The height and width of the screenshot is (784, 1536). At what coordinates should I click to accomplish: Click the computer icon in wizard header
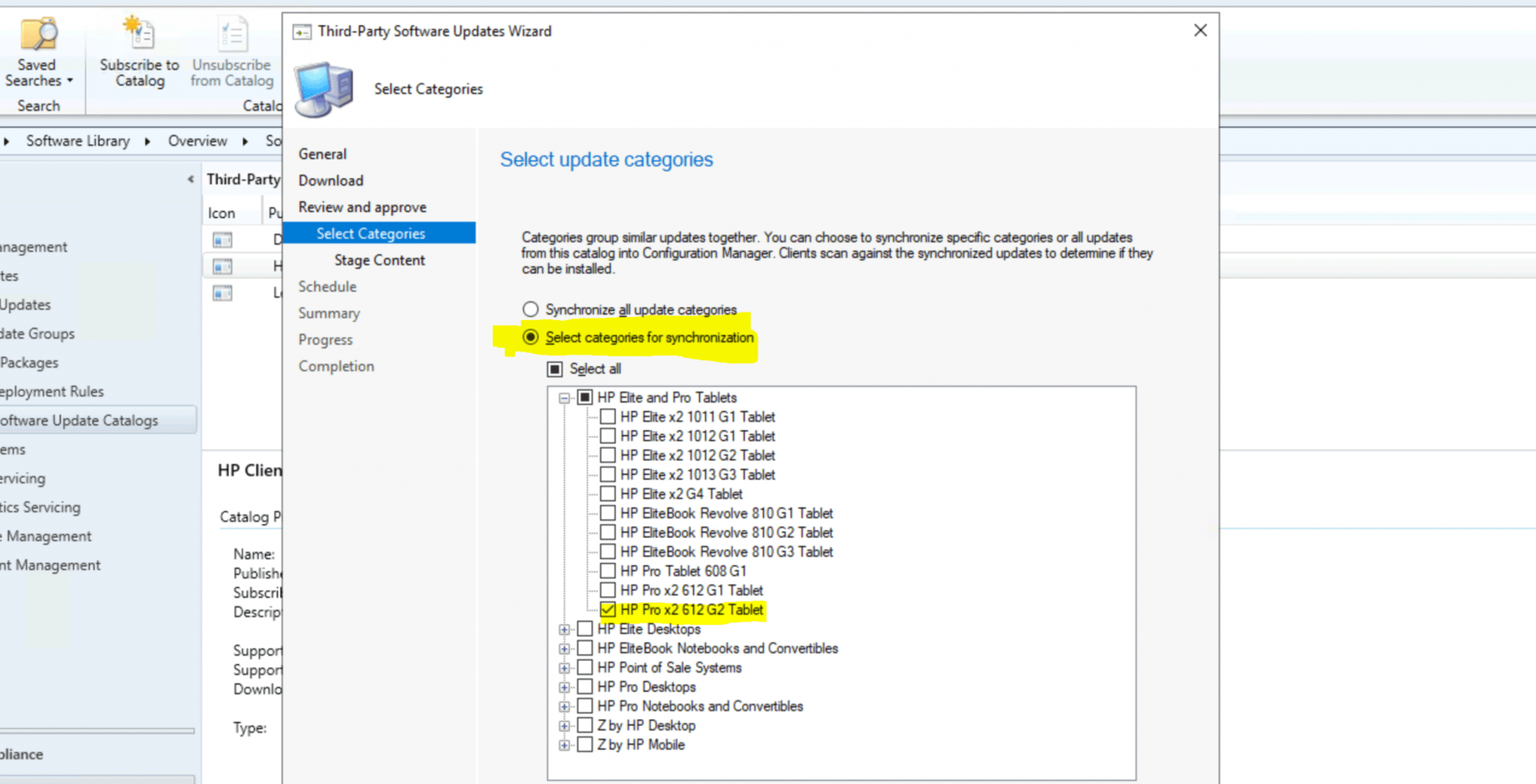click(x=325, y=89)
